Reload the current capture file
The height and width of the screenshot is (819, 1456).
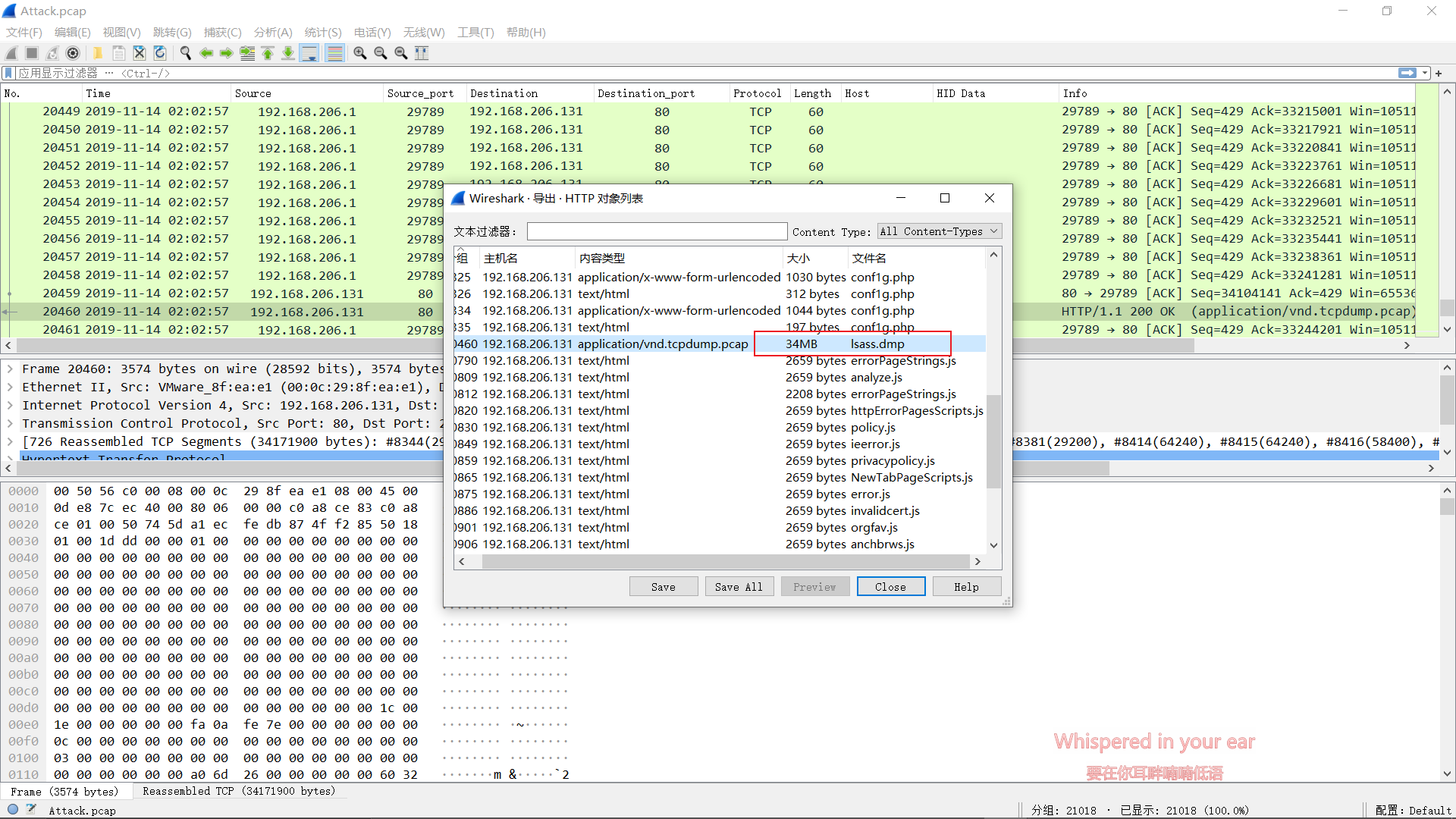tap(160, 53)
